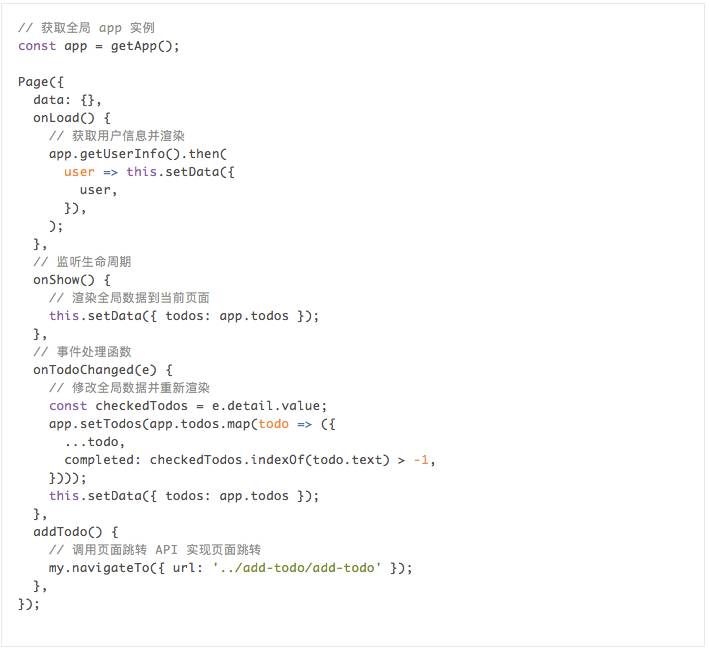Click 'const checkedTodos = e.detail.value;'
Screen dimensions: 709x649
point(188,406)
